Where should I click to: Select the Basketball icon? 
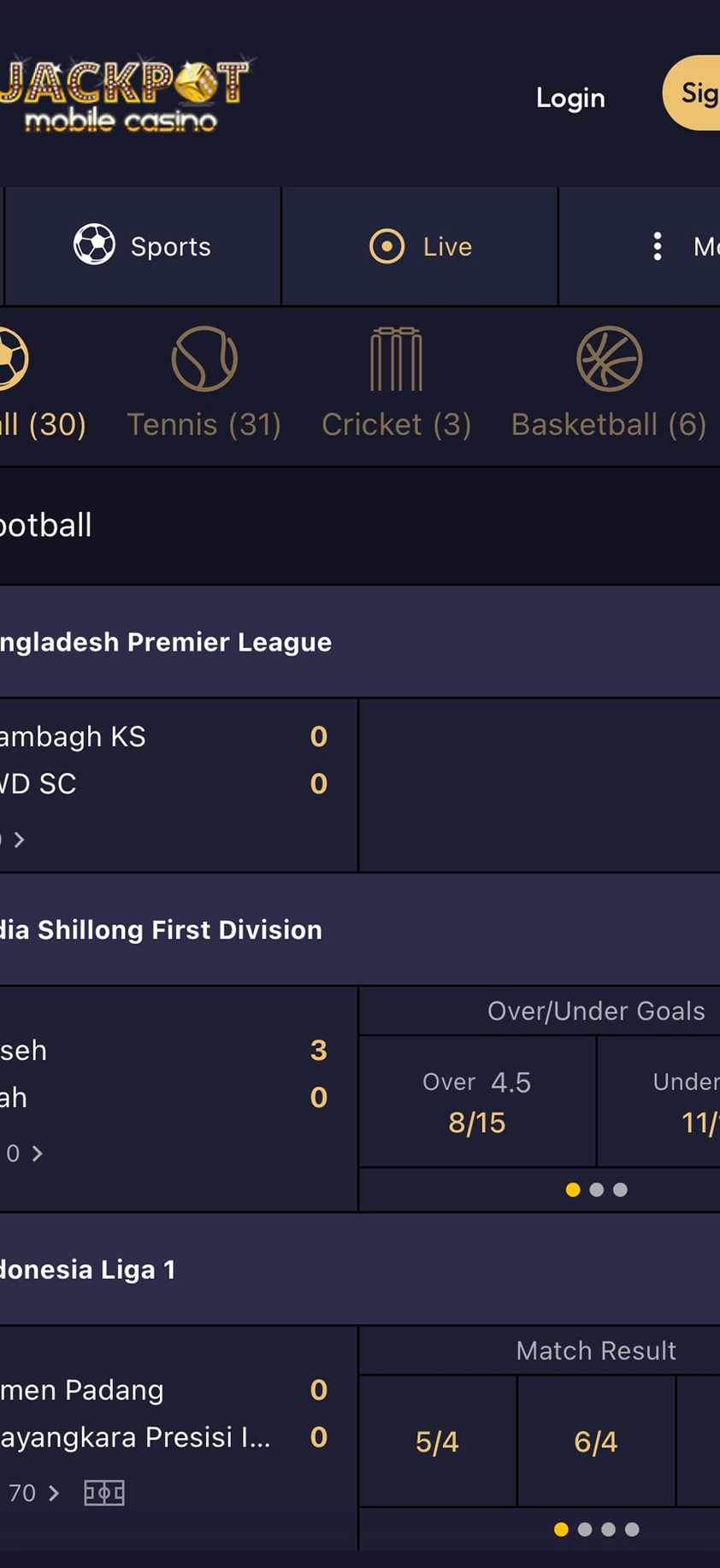point(609,359)
